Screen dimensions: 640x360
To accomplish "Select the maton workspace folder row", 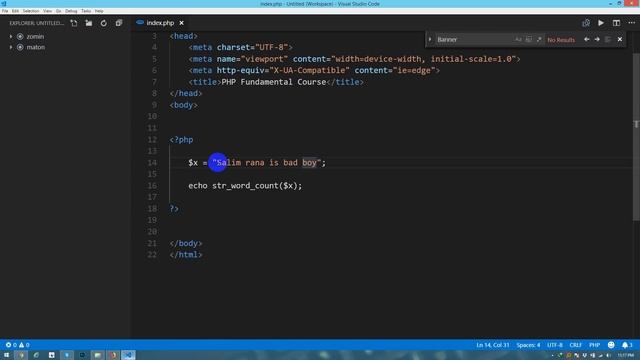I will point(65,47).
